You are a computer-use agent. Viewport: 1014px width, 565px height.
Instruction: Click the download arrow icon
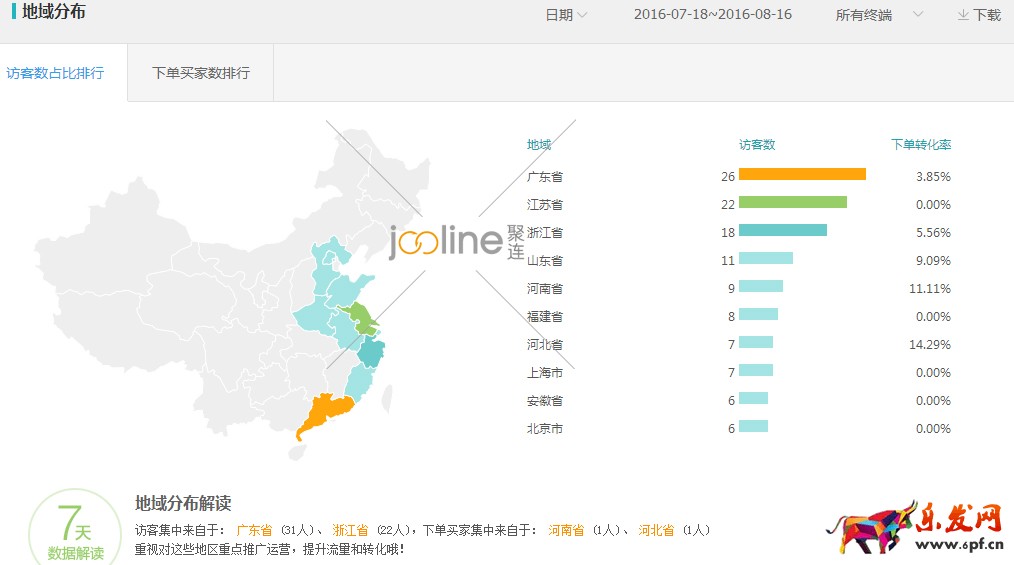click(963, 15)
